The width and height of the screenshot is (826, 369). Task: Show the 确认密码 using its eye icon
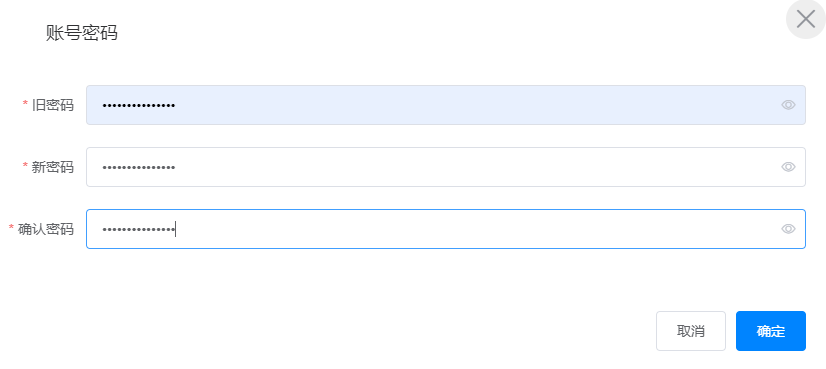788,229
